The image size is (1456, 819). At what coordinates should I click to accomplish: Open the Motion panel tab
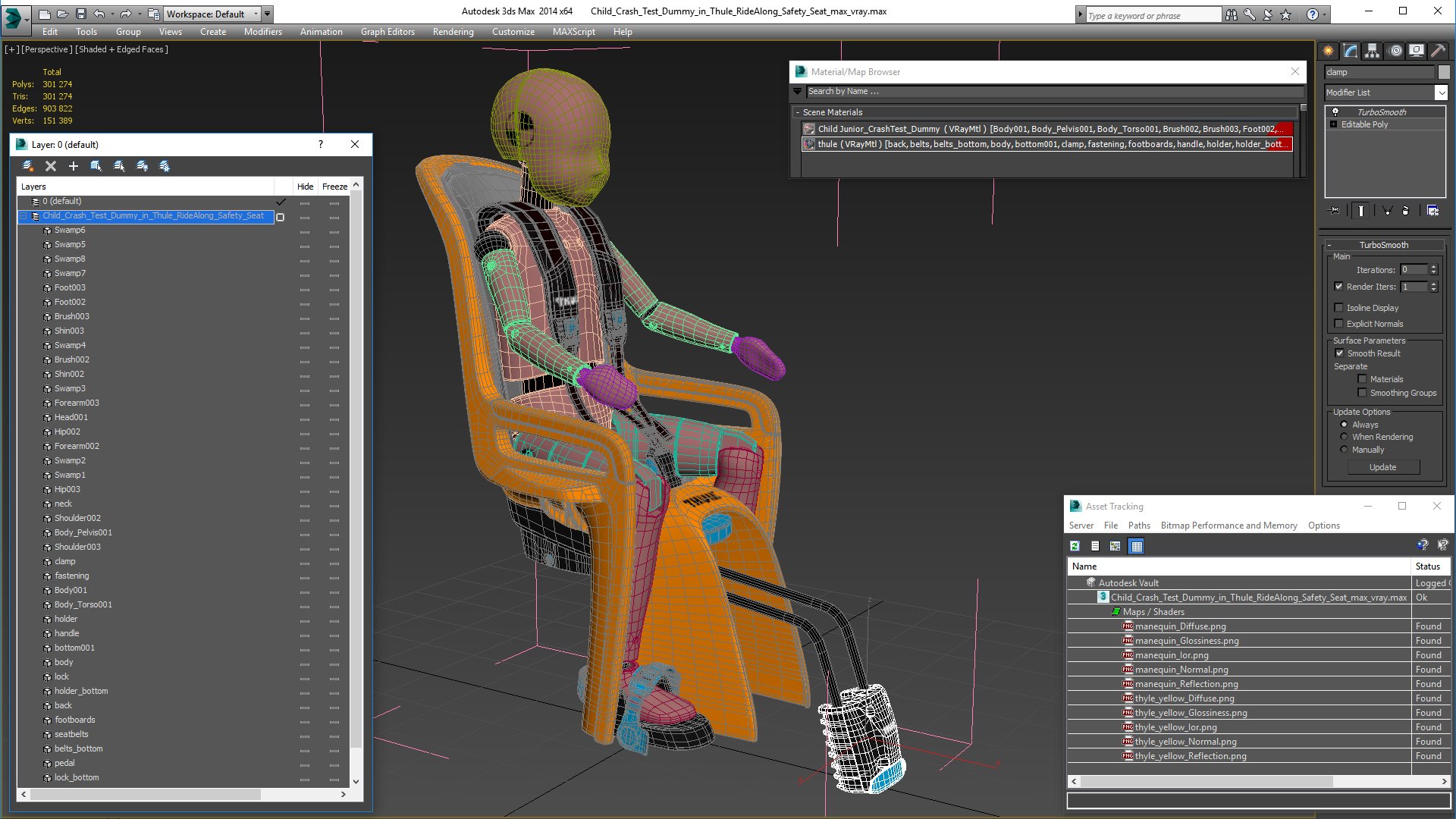pyautogui.click(x=1395, y=51)
